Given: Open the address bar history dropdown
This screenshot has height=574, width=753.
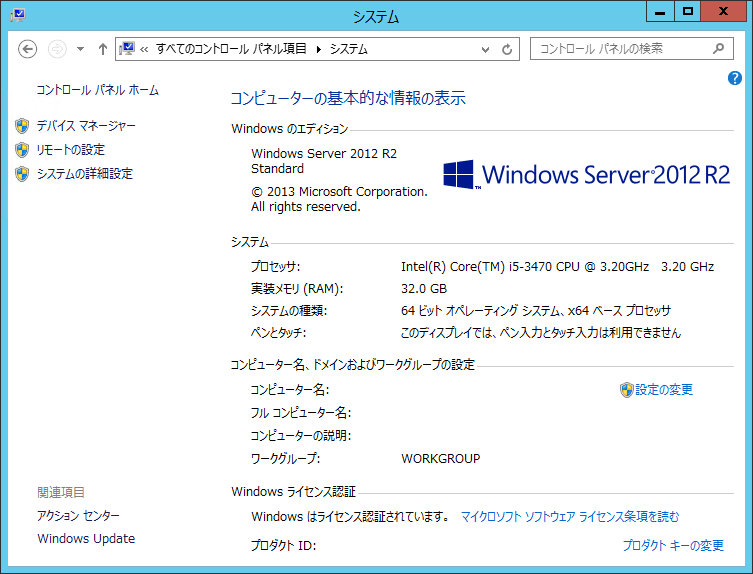Looking at the screenshot, I should (x=486, y=49).
